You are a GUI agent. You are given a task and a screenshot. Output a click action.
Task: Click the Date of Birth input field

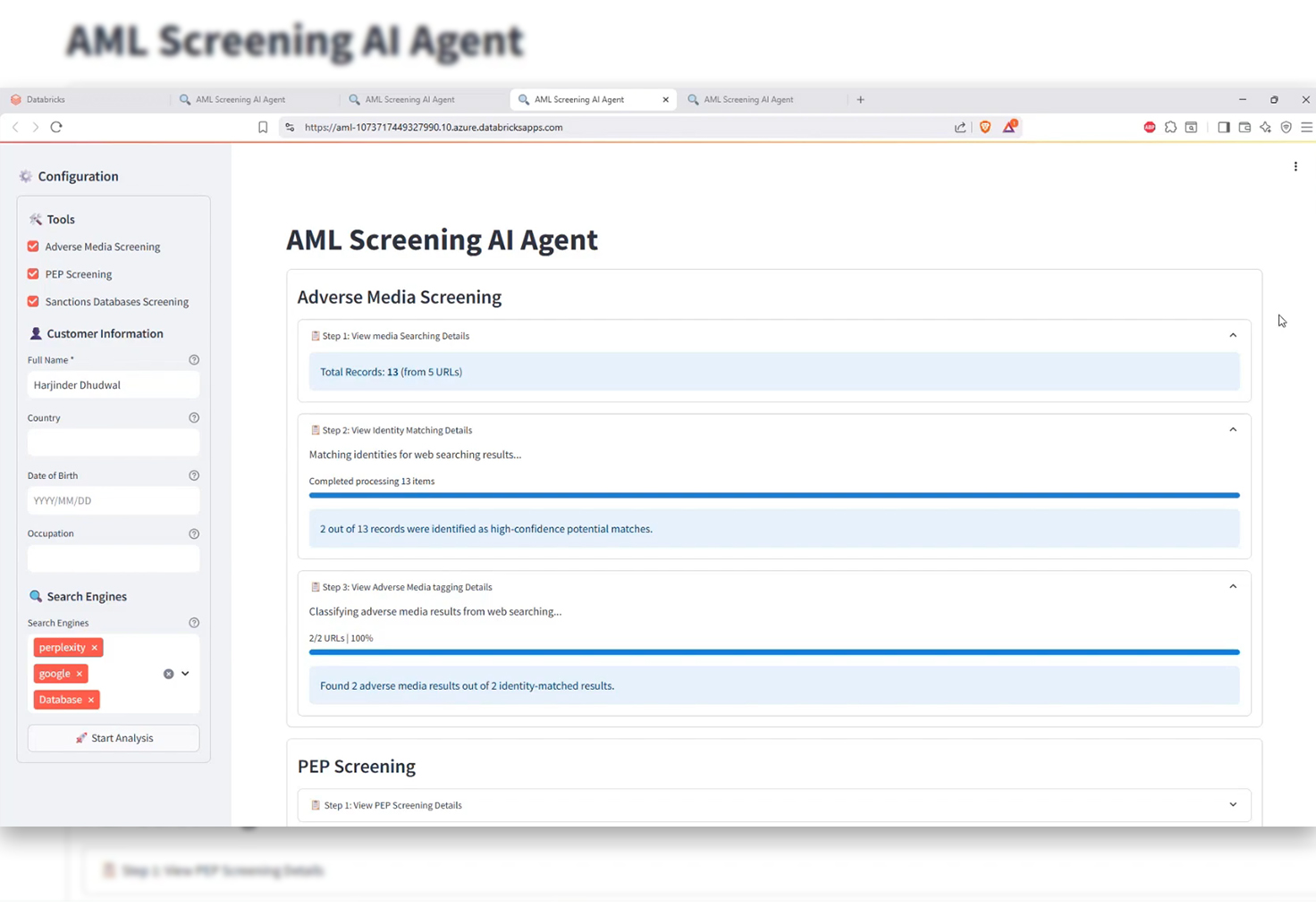click(x=113, y=500)
